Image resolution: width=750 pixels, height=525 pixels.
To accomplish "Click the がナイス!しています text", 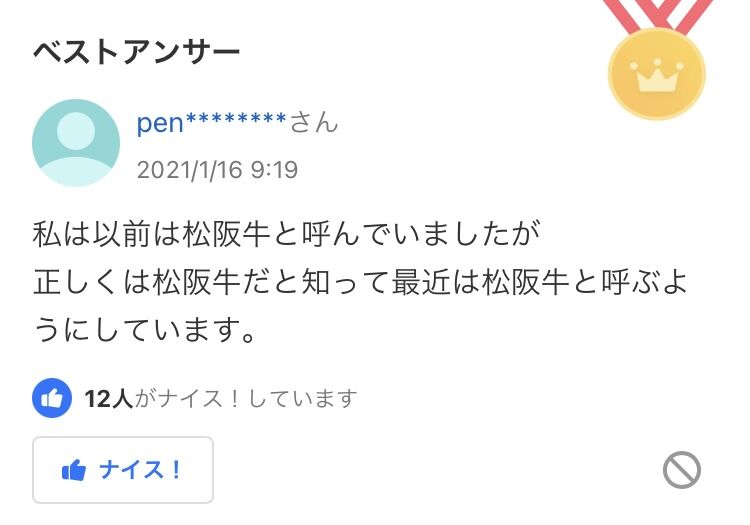I will [246, 398].
